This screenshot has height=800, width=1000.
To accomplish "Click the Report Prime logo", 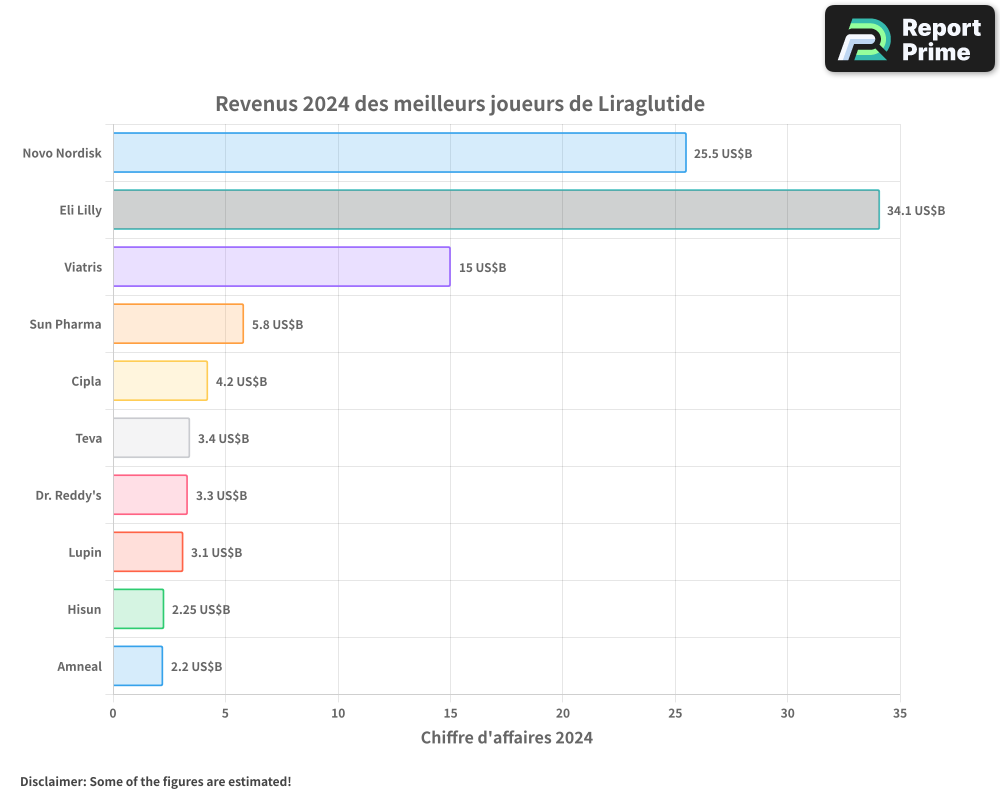I will click(x=908, y=38).
